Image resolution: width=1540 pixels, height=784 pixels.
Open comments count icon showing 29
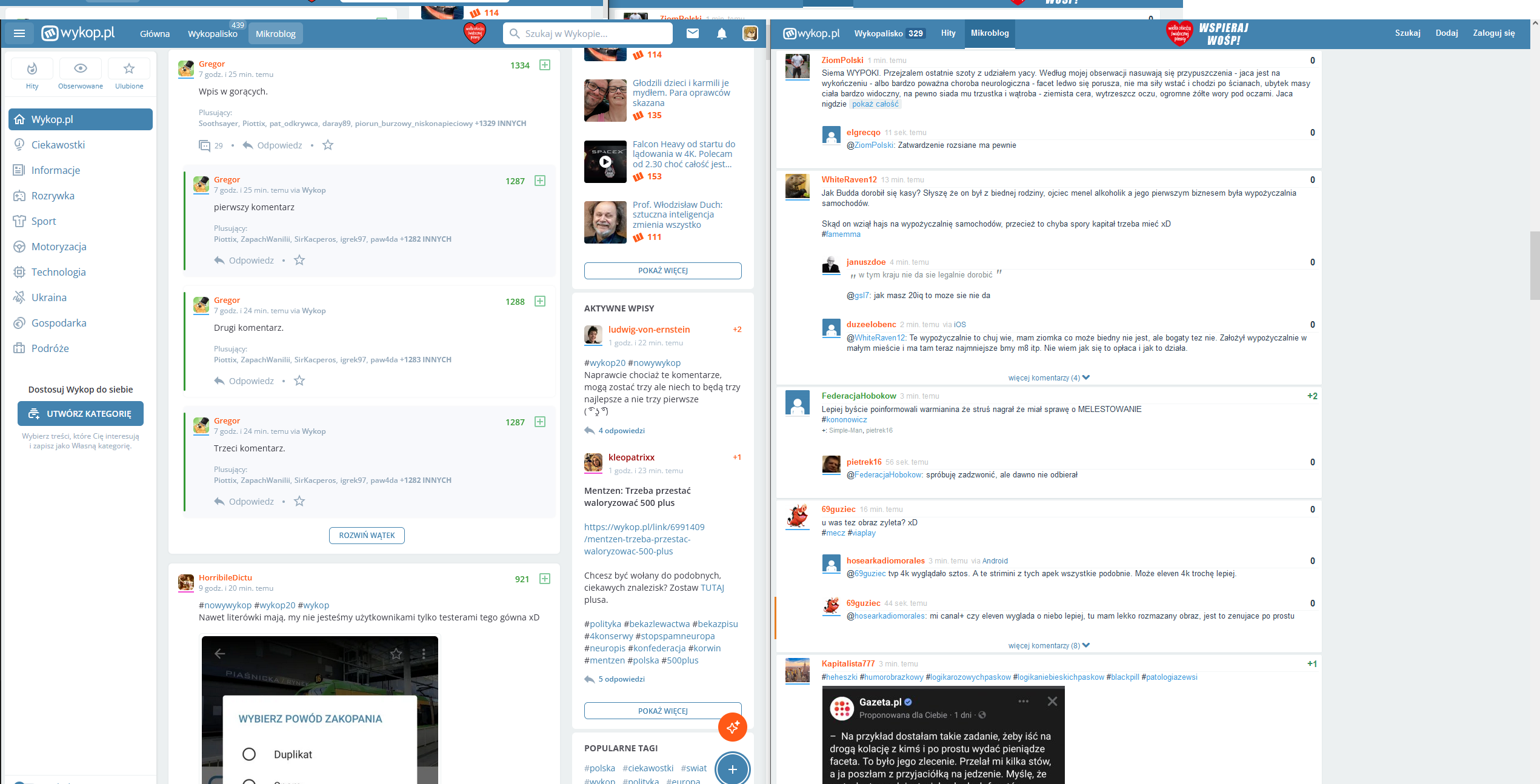pos(205,145)
